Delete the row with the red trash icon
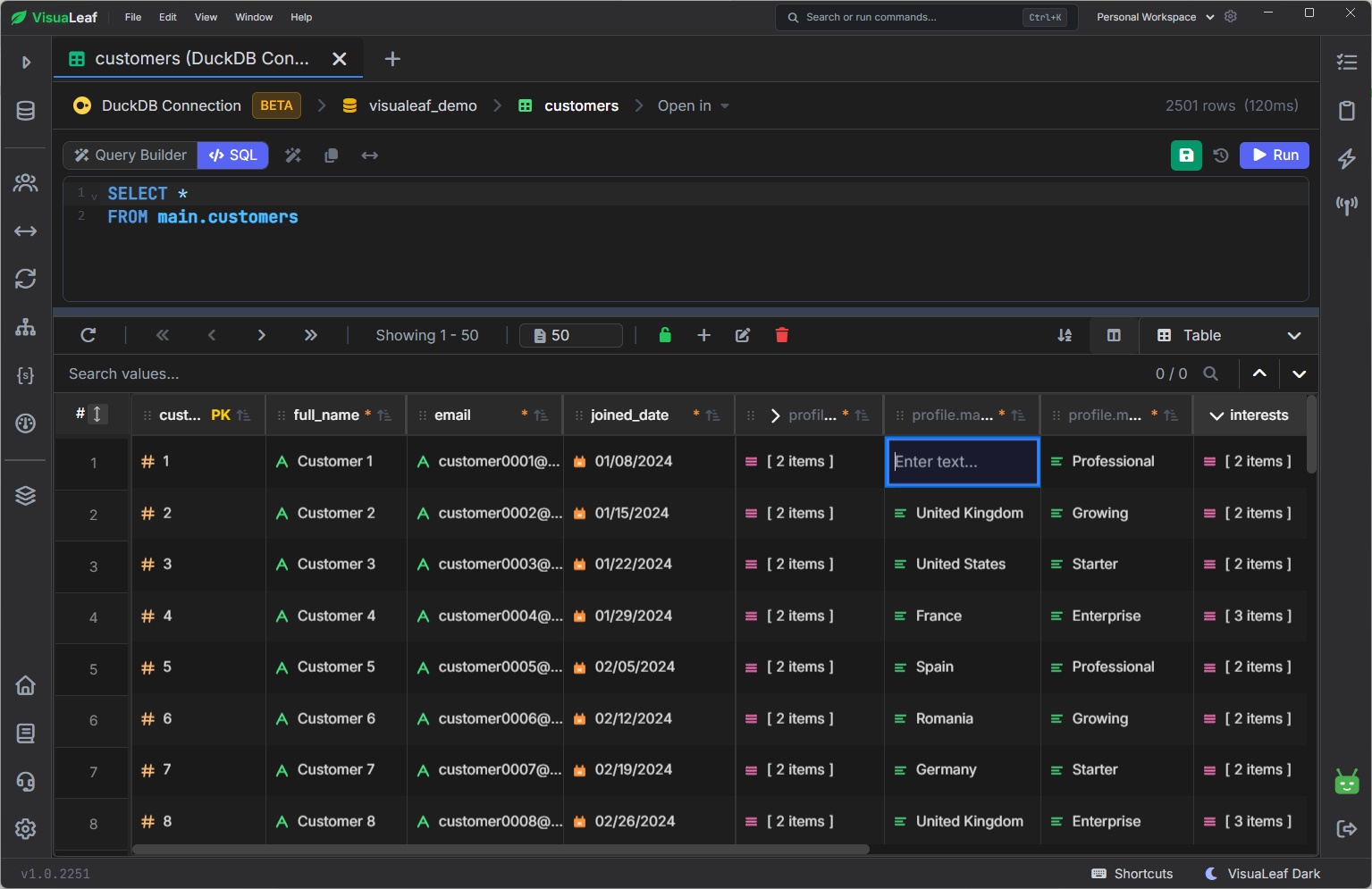Viewport: 1372px width, 889px height. coord(782,335)
